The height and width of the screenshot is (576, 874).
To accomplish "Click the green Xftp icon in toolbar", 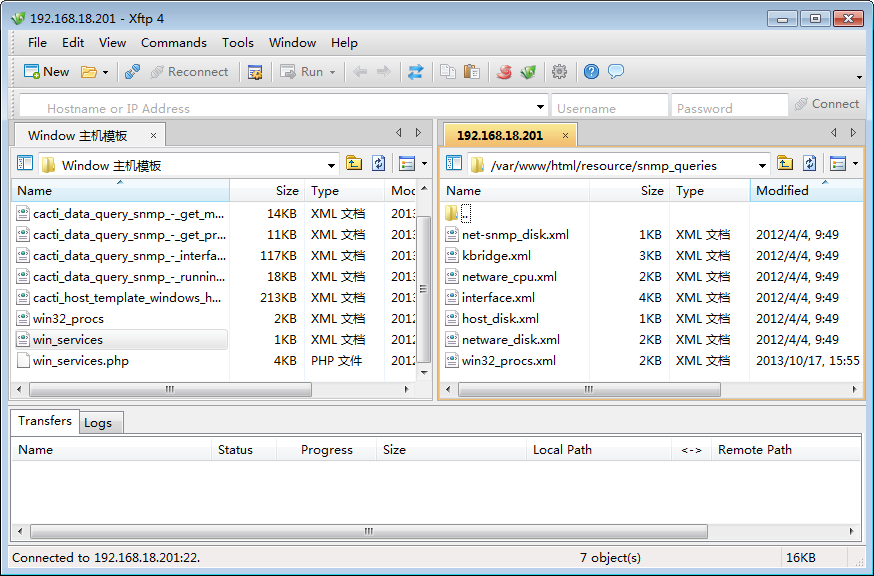I will [528, 72].
